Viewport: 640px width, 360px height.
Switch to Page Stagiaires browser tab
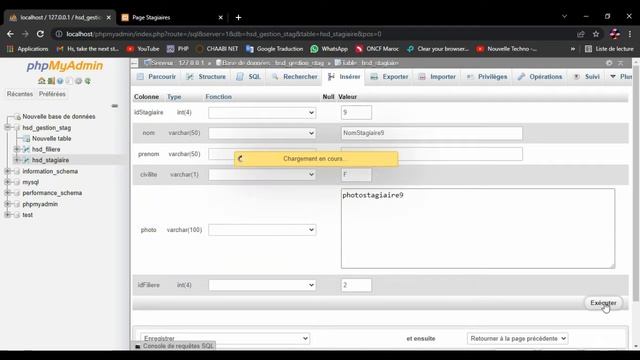point(171,18)
